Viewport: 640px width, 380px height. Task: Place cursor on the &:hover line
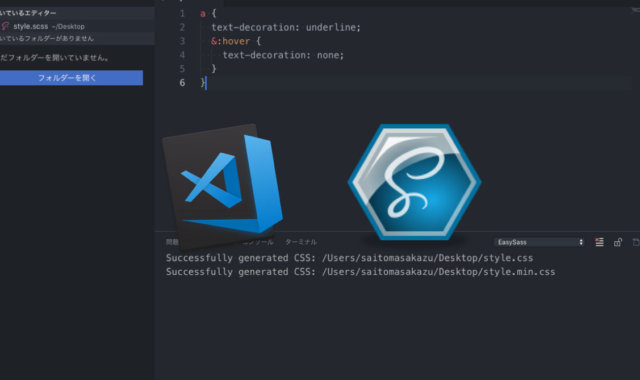click(236, 41)
